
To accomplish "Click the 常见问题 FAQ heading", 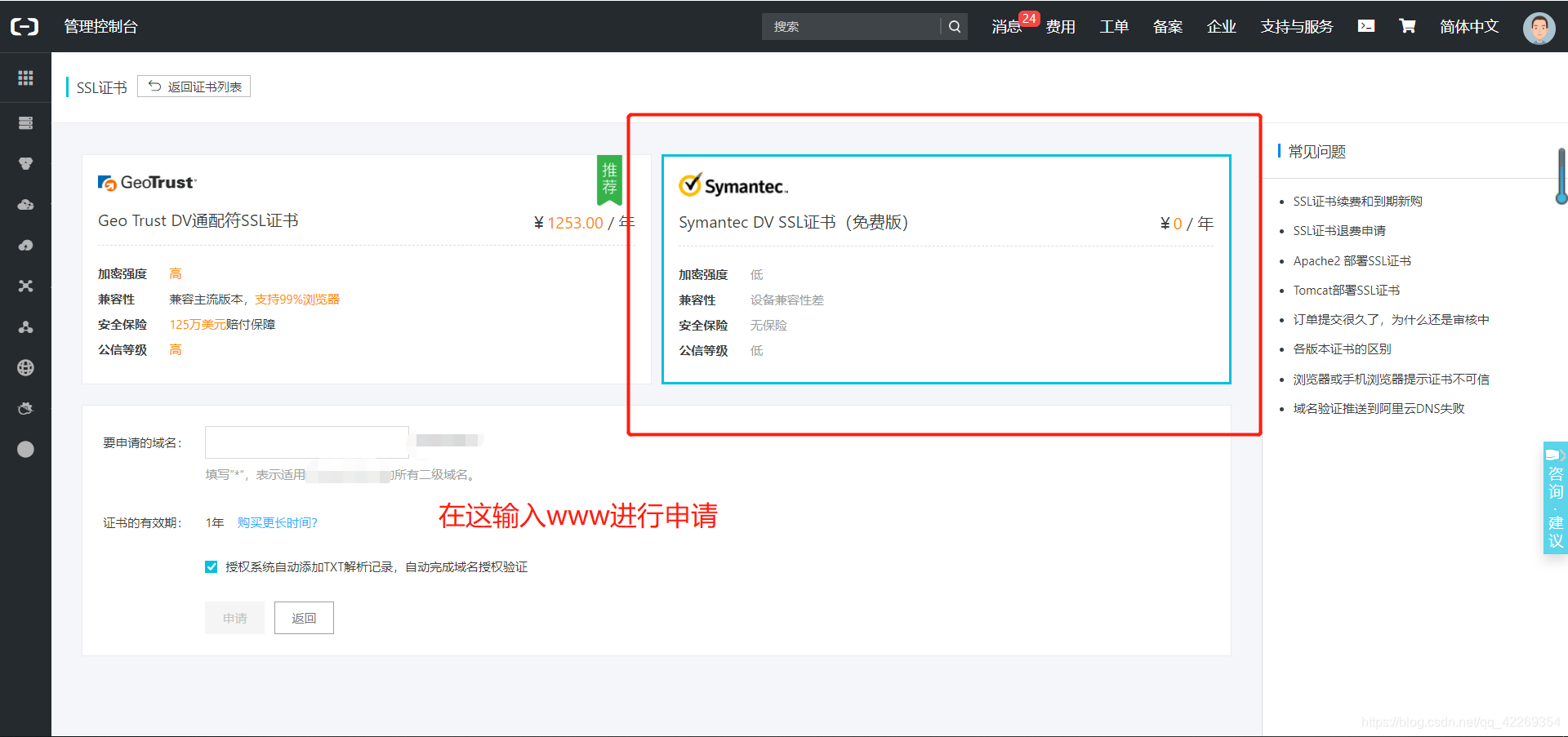I will [x=1316, y=151].
